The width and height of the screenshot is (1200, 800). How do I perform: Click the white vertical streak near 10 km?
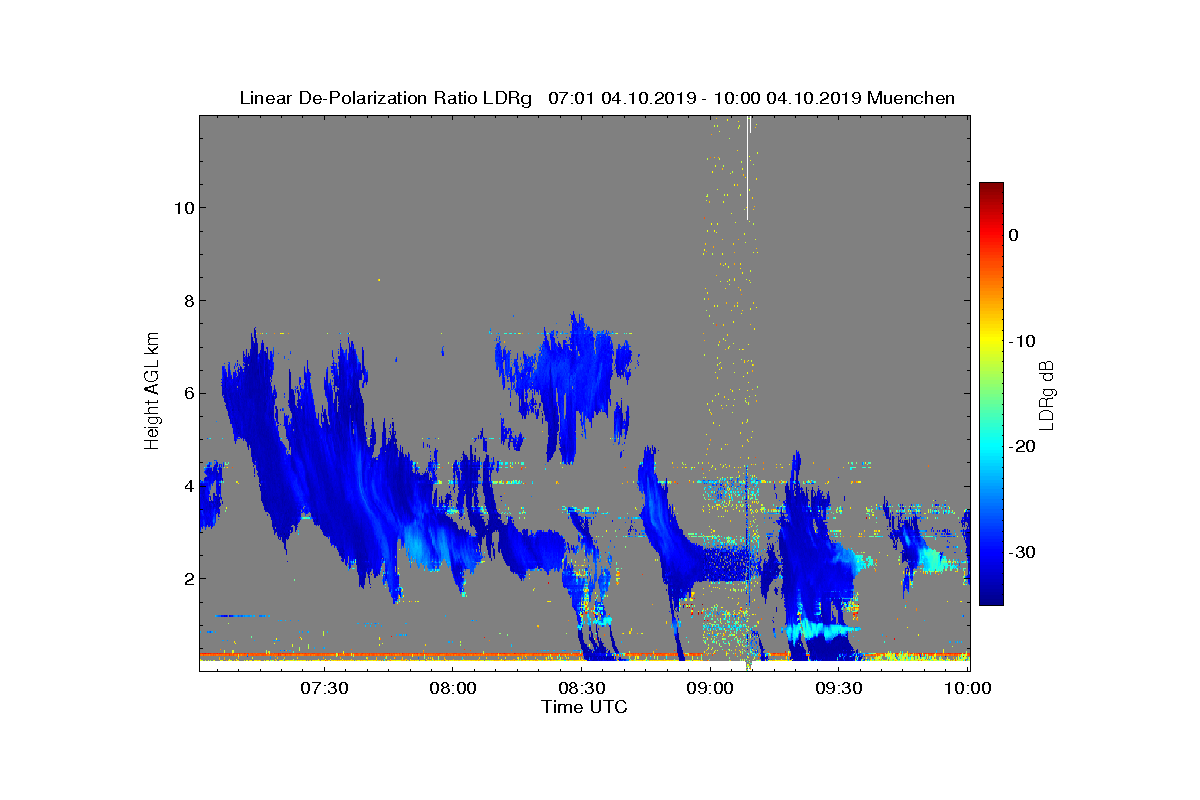(x=748, y=168)
